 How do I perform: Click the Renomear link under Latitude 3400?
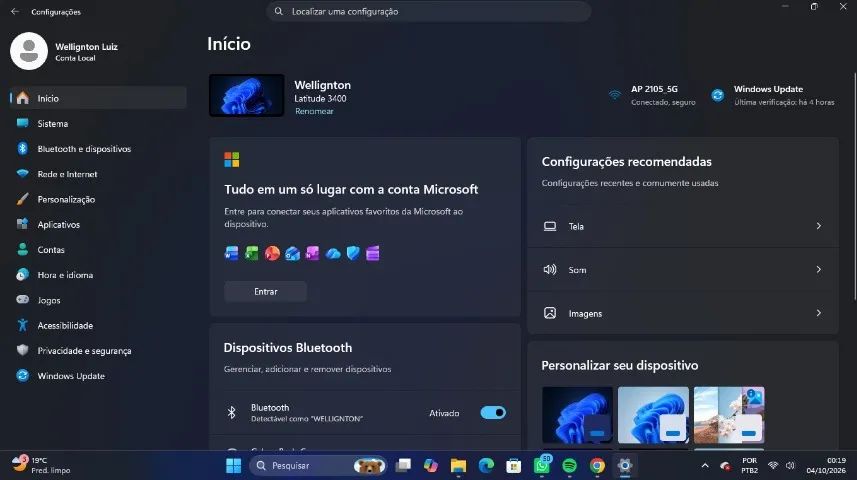click(x=314, y=111)
